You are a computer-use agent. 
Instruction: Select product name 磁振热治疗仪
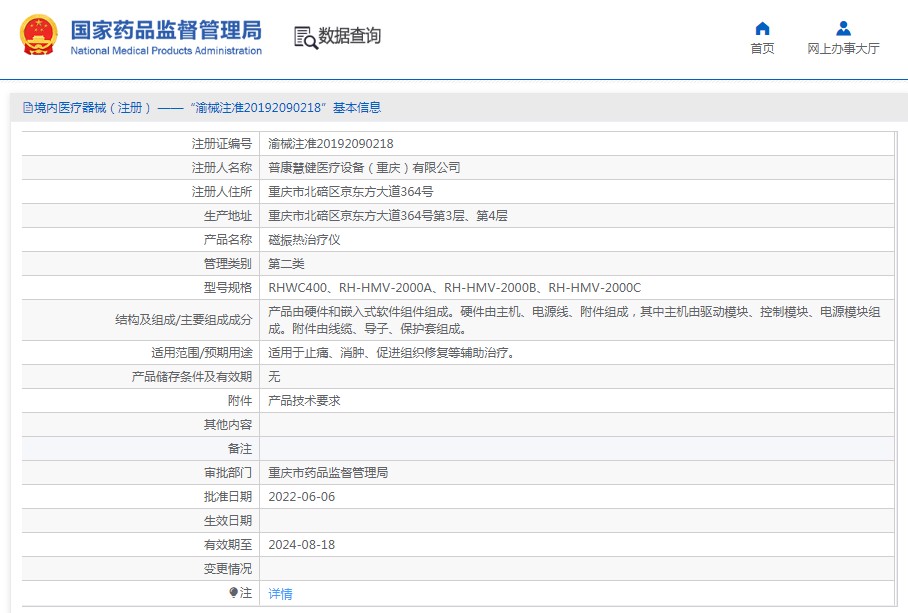tap(304, 240)
